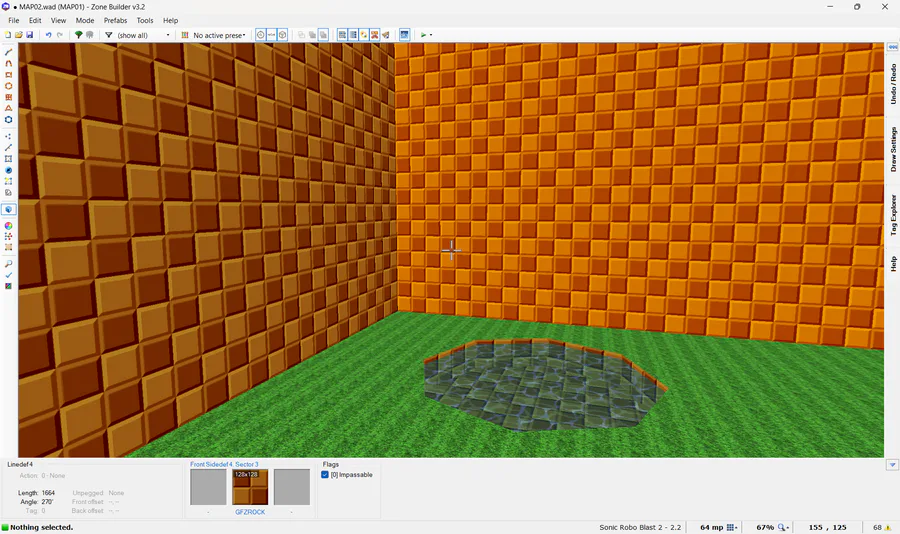The width and height of the screenshot is (900, 534).
Task: Open the Draw Settings side panel
Action: (893, 149)
